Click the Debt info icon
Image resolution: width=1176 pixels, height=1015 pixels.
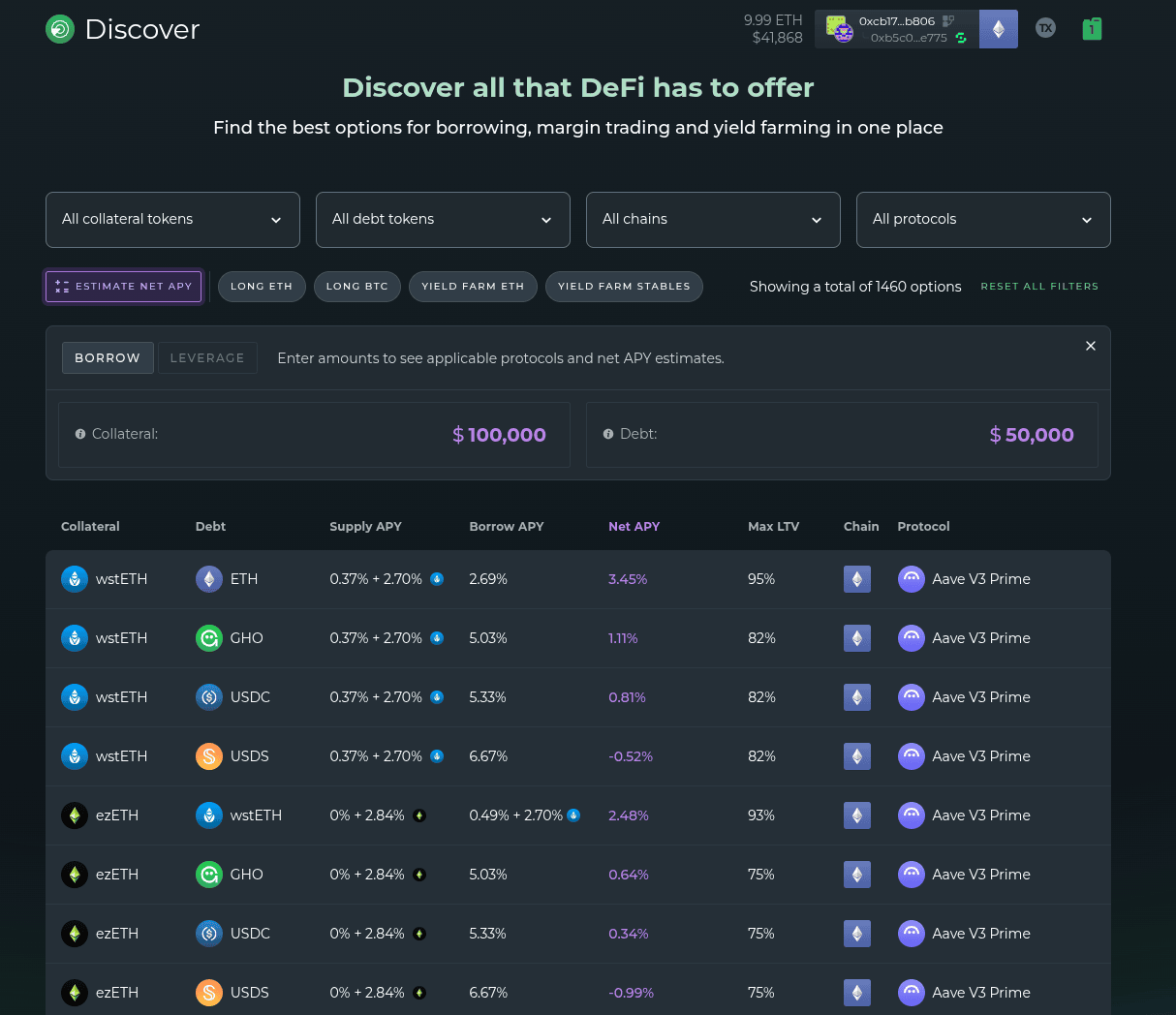[x=608, y=434]
